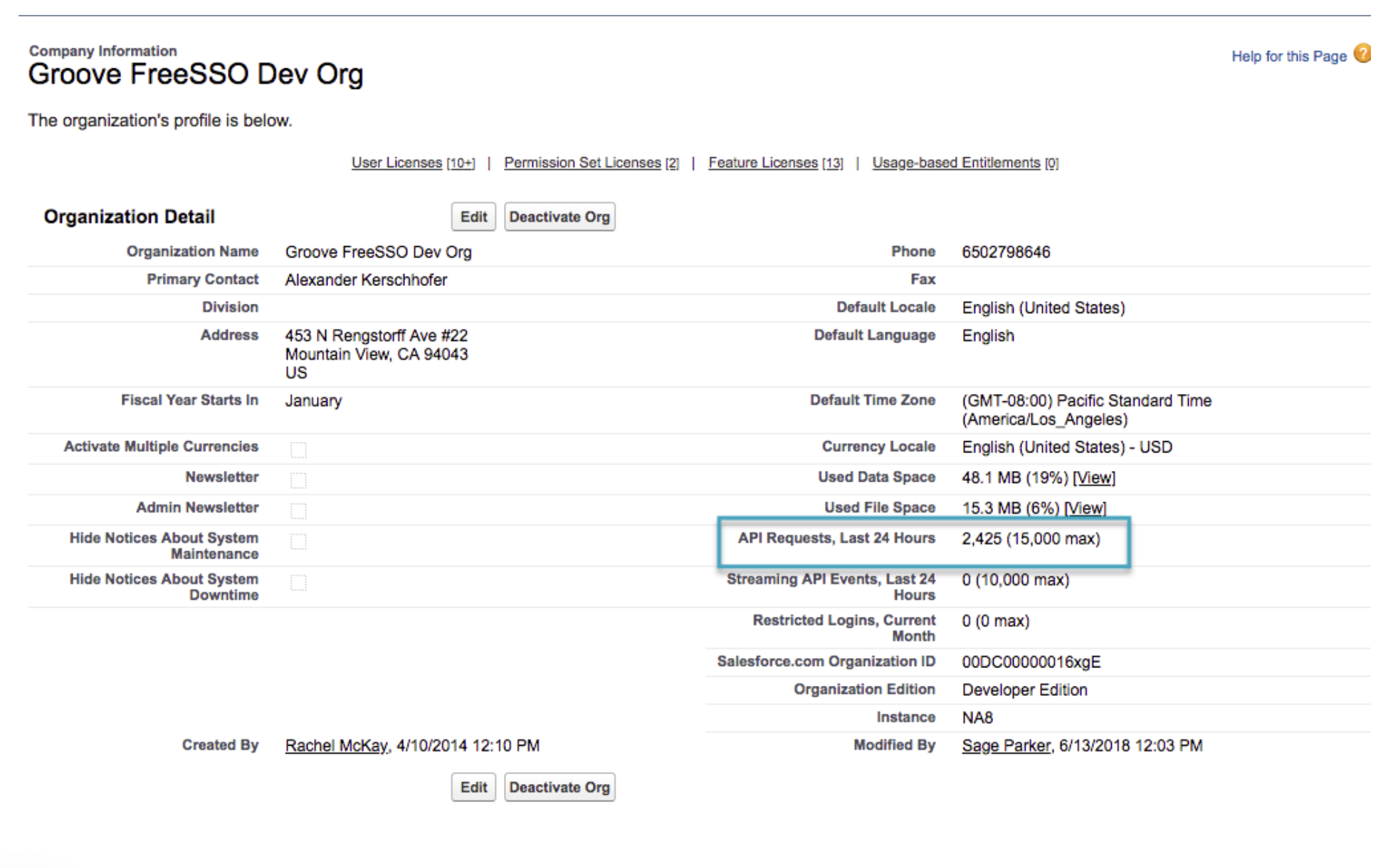Viewport: 1398px width, 868px height.
Task: Click the orange help question mark icon
Action: click(x=1362, y=54)
